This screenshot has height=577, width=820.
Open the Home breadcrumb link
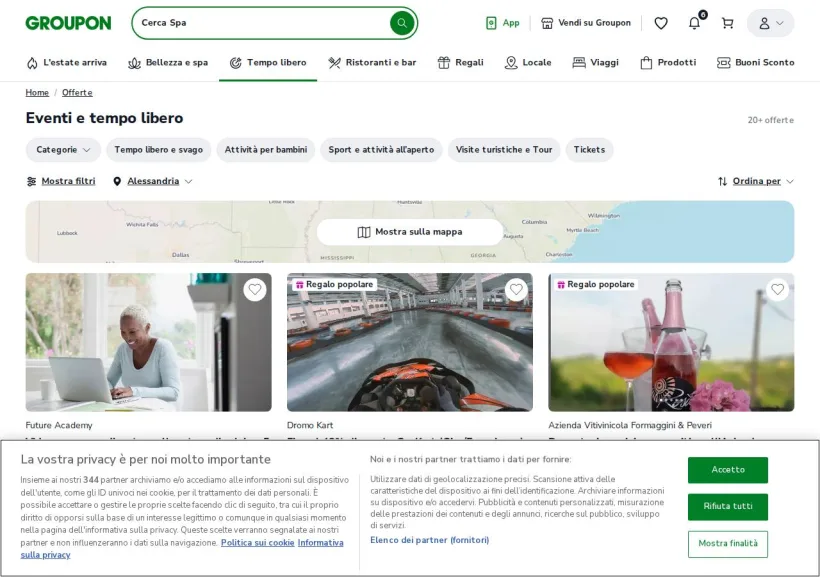point(37,93)
